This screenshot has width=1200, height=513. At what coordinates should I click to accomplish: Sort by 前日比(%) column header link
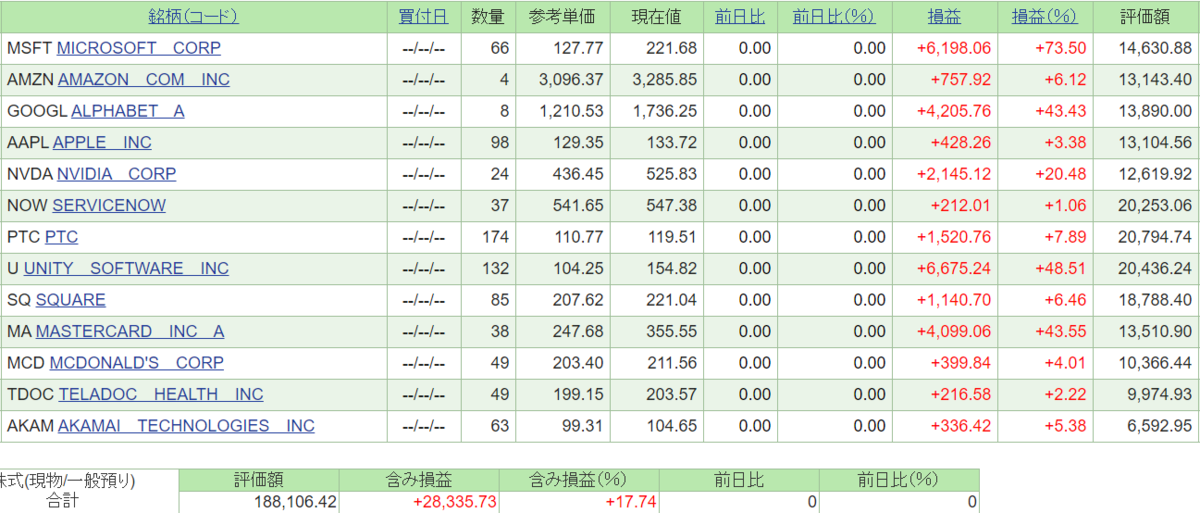pyautogui.click(x=833, y=16)
